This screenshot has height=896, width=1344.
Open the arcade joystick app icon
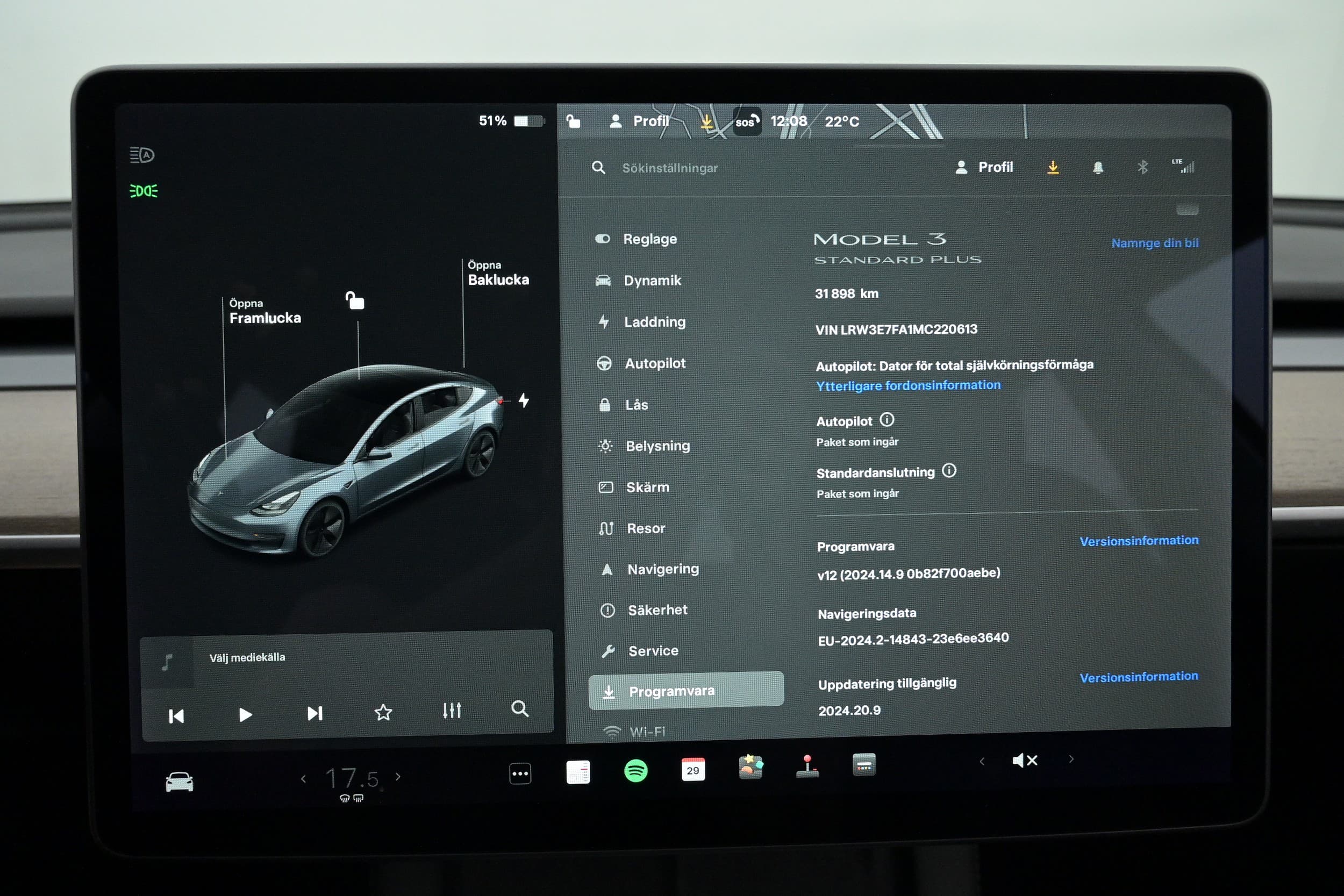pos(807,766)
